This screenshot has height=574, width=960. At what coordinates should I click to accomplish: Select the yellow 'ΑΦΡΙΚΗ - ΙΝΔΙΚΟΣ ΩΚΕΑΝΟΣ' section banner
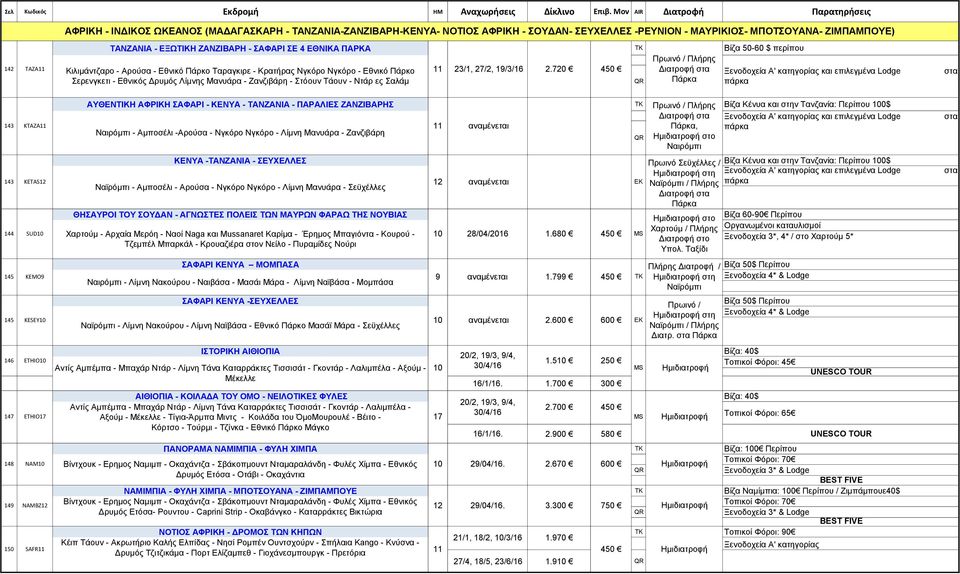tap(479, 31)
